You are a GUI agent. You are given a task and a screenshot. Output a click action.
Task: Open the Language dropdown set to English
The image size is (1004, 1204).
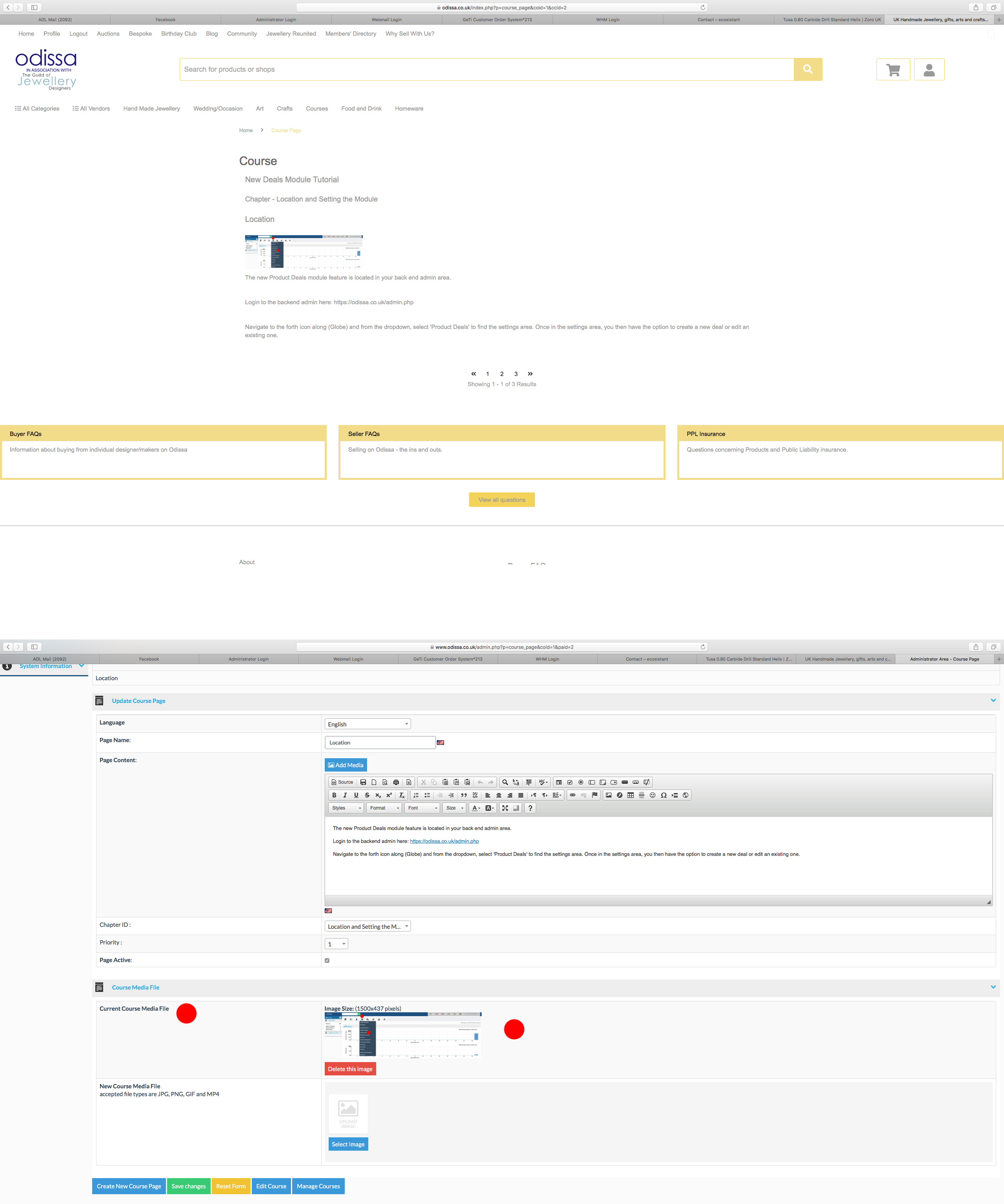coord(367,724)
